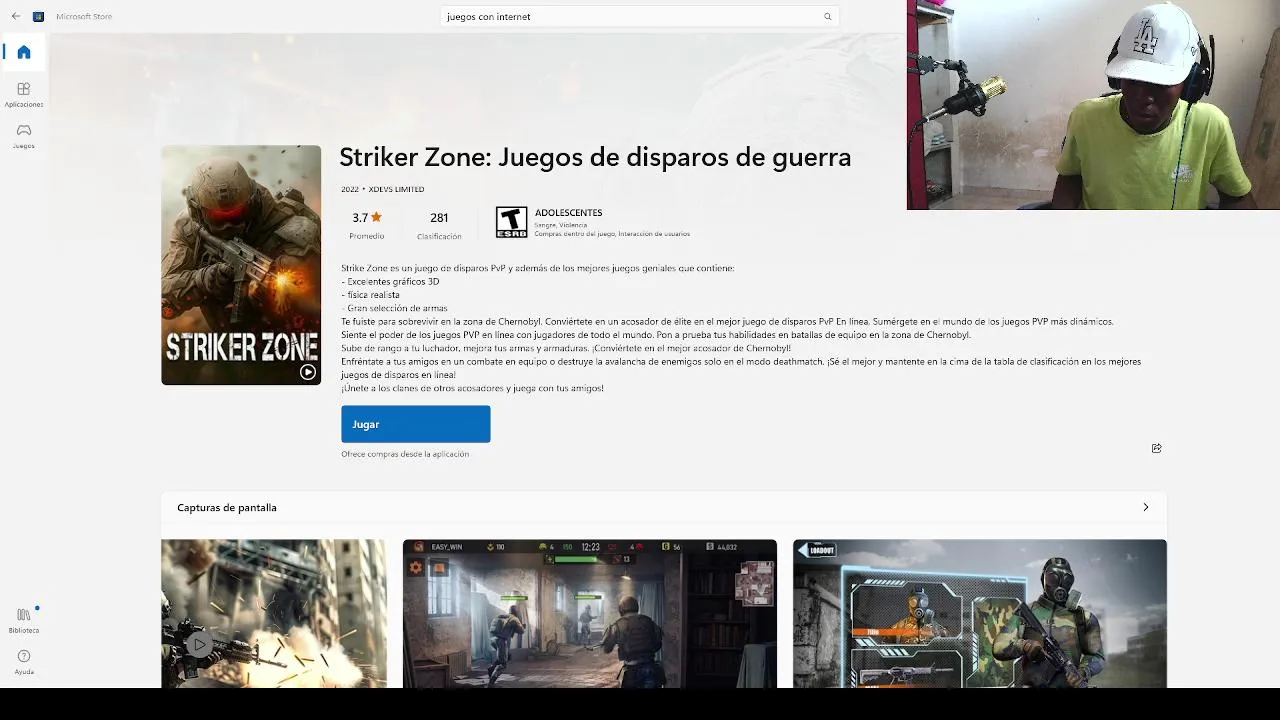Open Biblioteca in the sidebar

(x=24, y=620)
